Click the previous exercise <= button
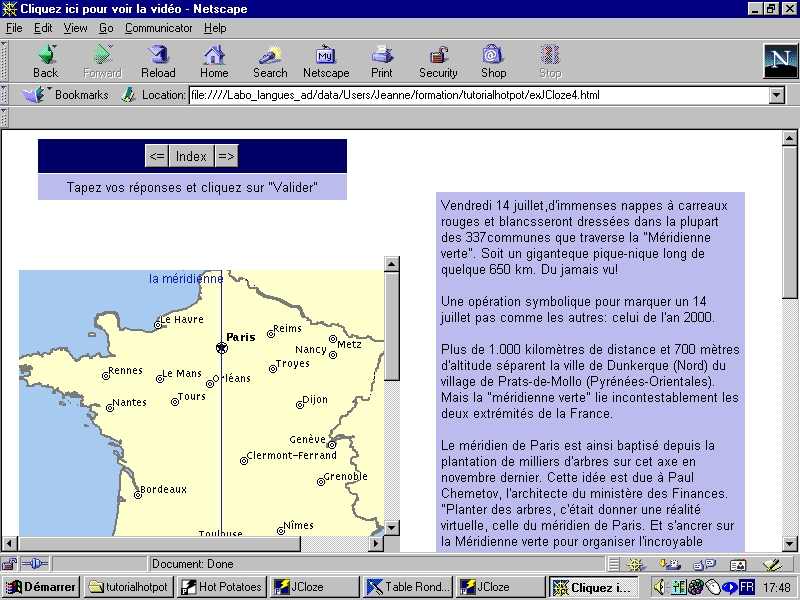Screen dimensions: 800x600 pyautogui.click(x=157, y=156)
